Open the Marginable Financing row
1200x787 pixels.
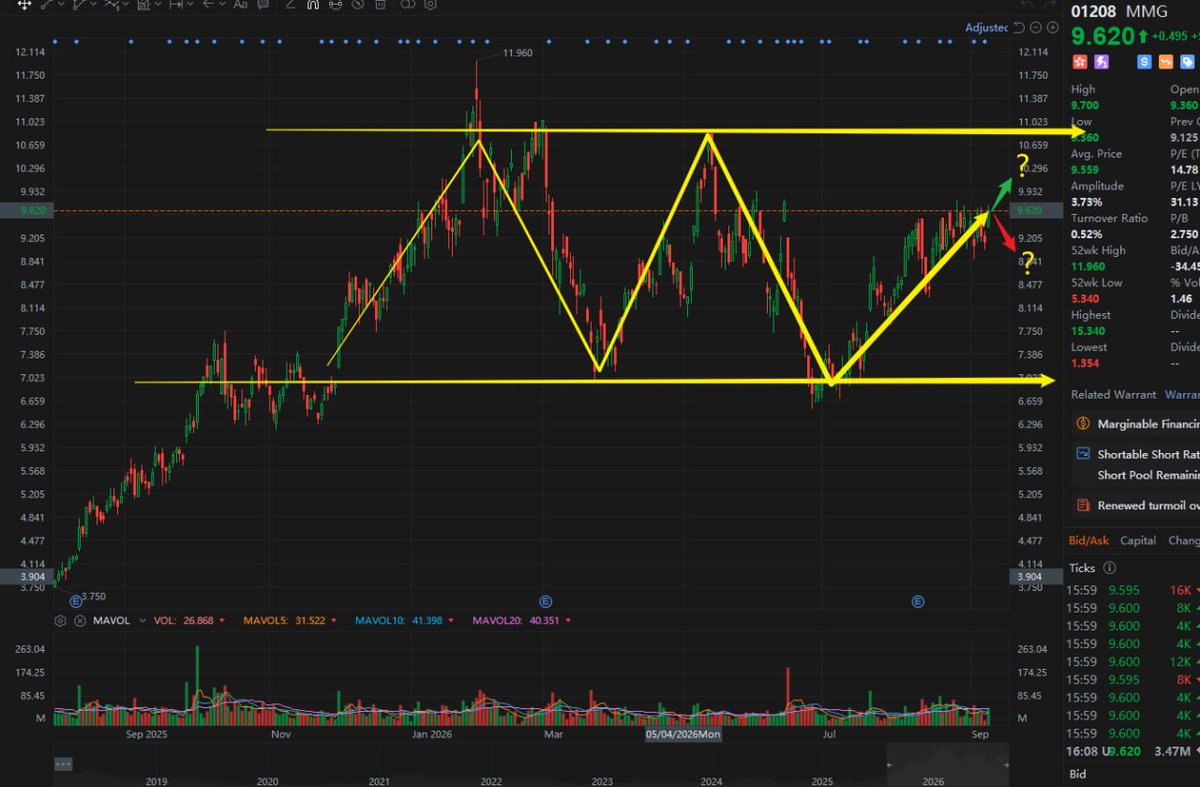point(1135,424)
